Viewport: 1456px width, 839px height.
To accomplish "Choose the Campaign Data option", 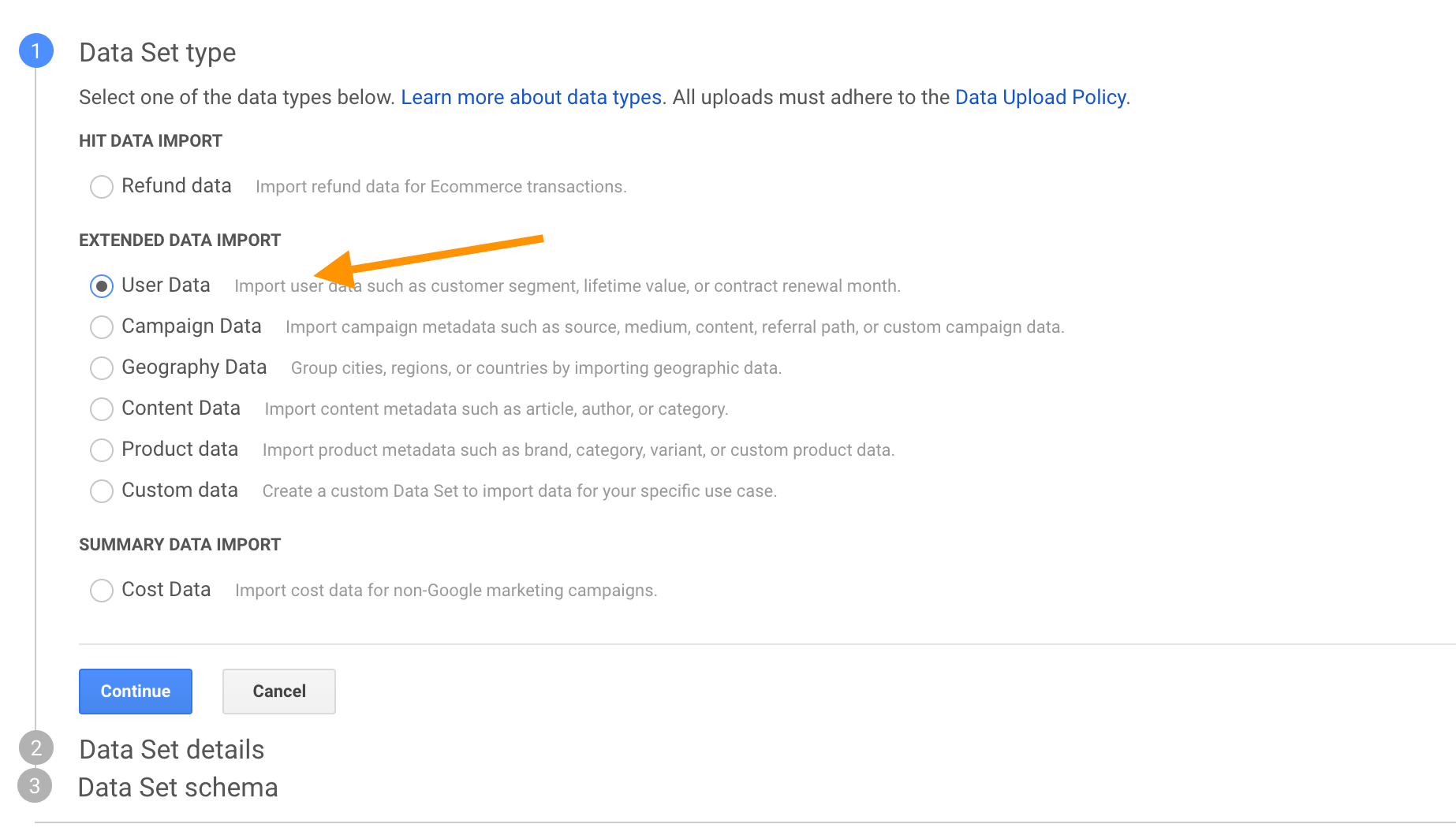I will 102,327.
